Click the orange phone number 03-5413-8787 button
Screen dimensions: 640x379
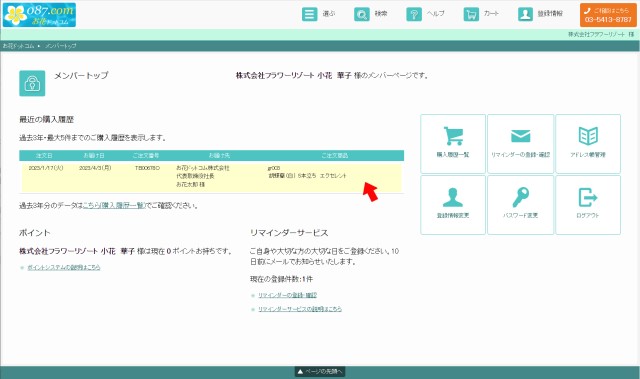(x=608, y=15)
